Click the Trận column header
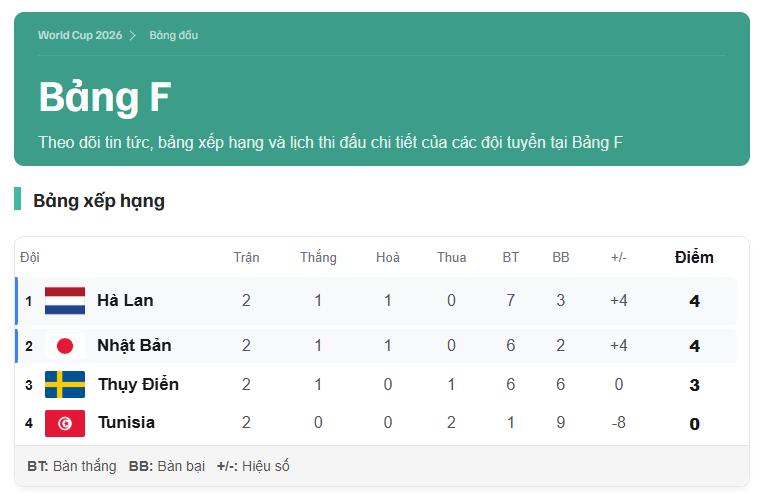Viewport: 768px width, 496px height. point(246,258)
